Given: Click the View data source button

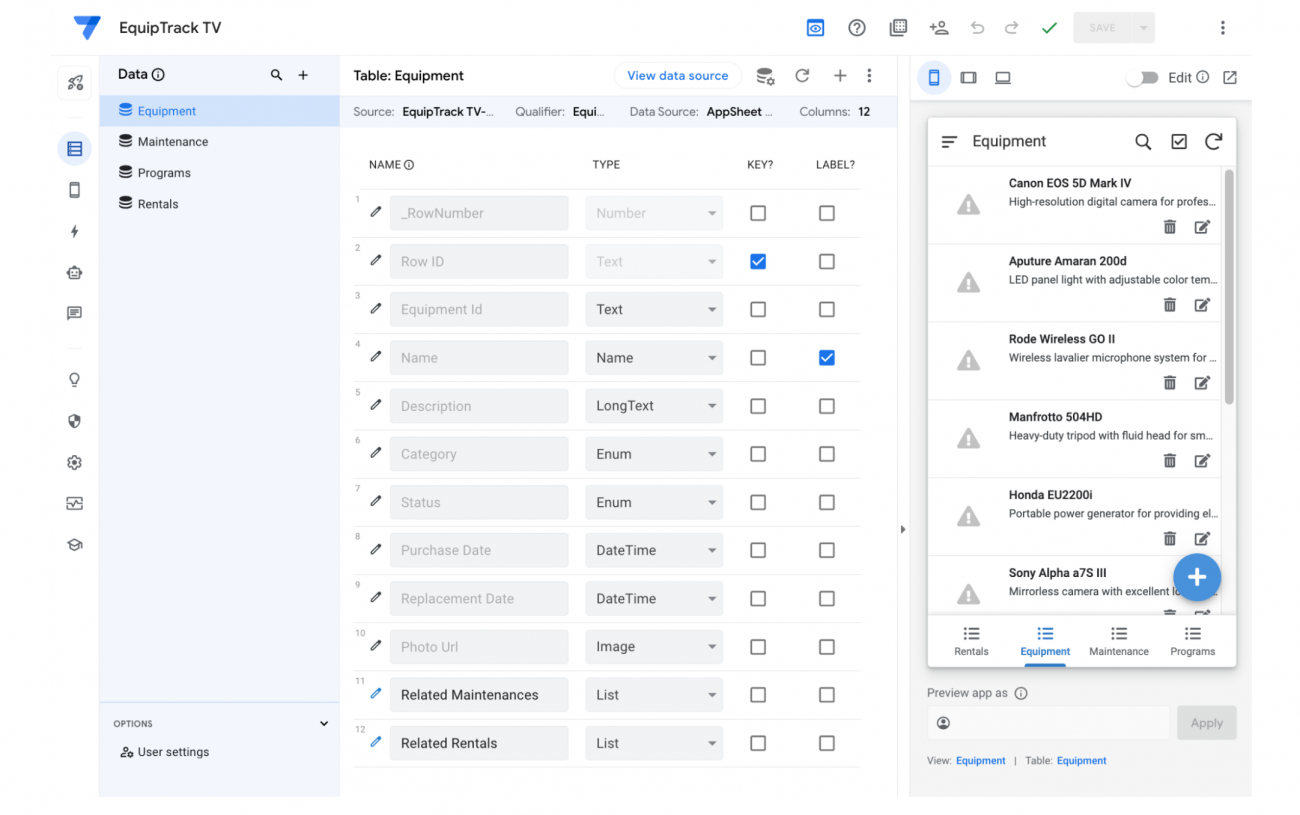Looking at the screenshot, I should coord(678,76).
